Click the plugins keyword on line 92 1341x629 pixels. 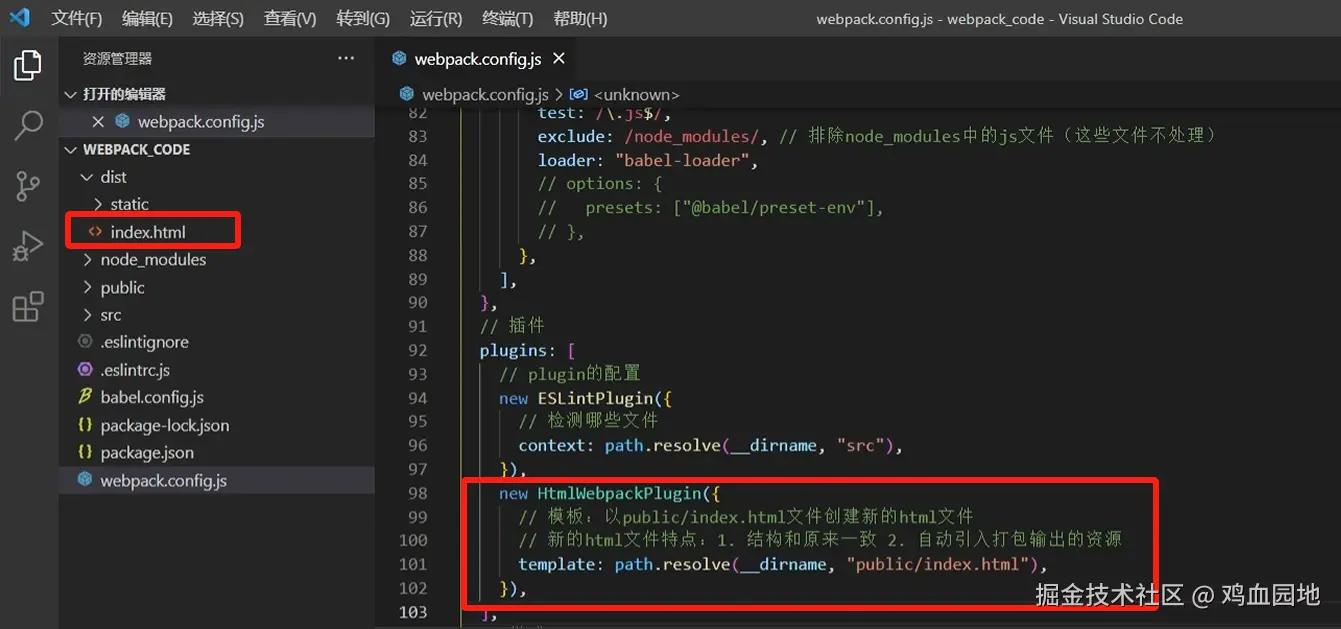tap(513, 350)
